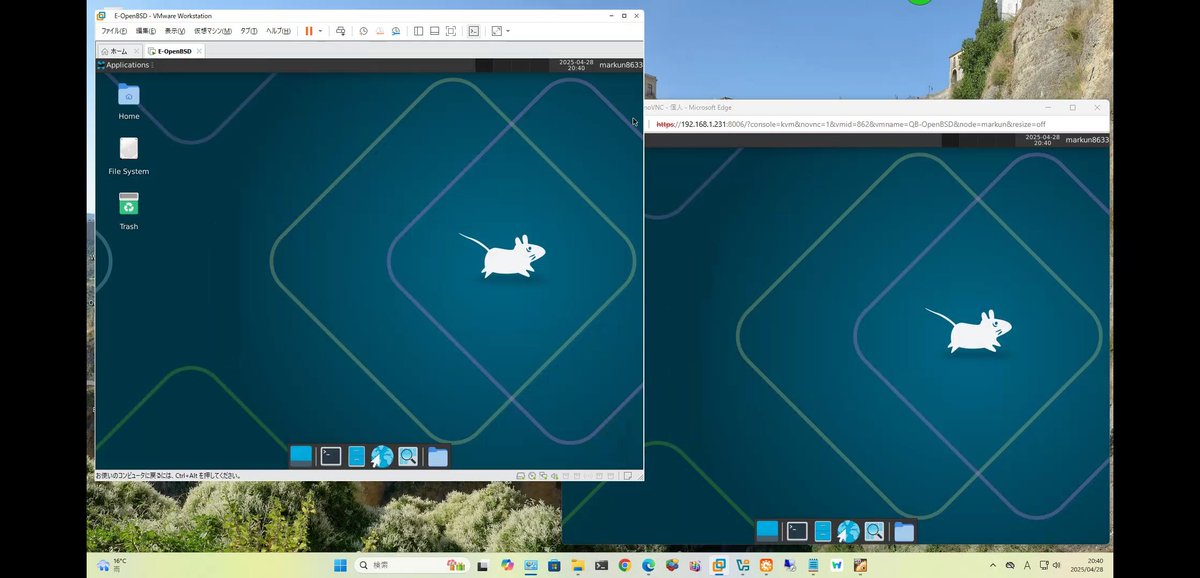Open home folder in VMware guest dock
Screen dimensions: 1200x578
click(x=437, y=456)
